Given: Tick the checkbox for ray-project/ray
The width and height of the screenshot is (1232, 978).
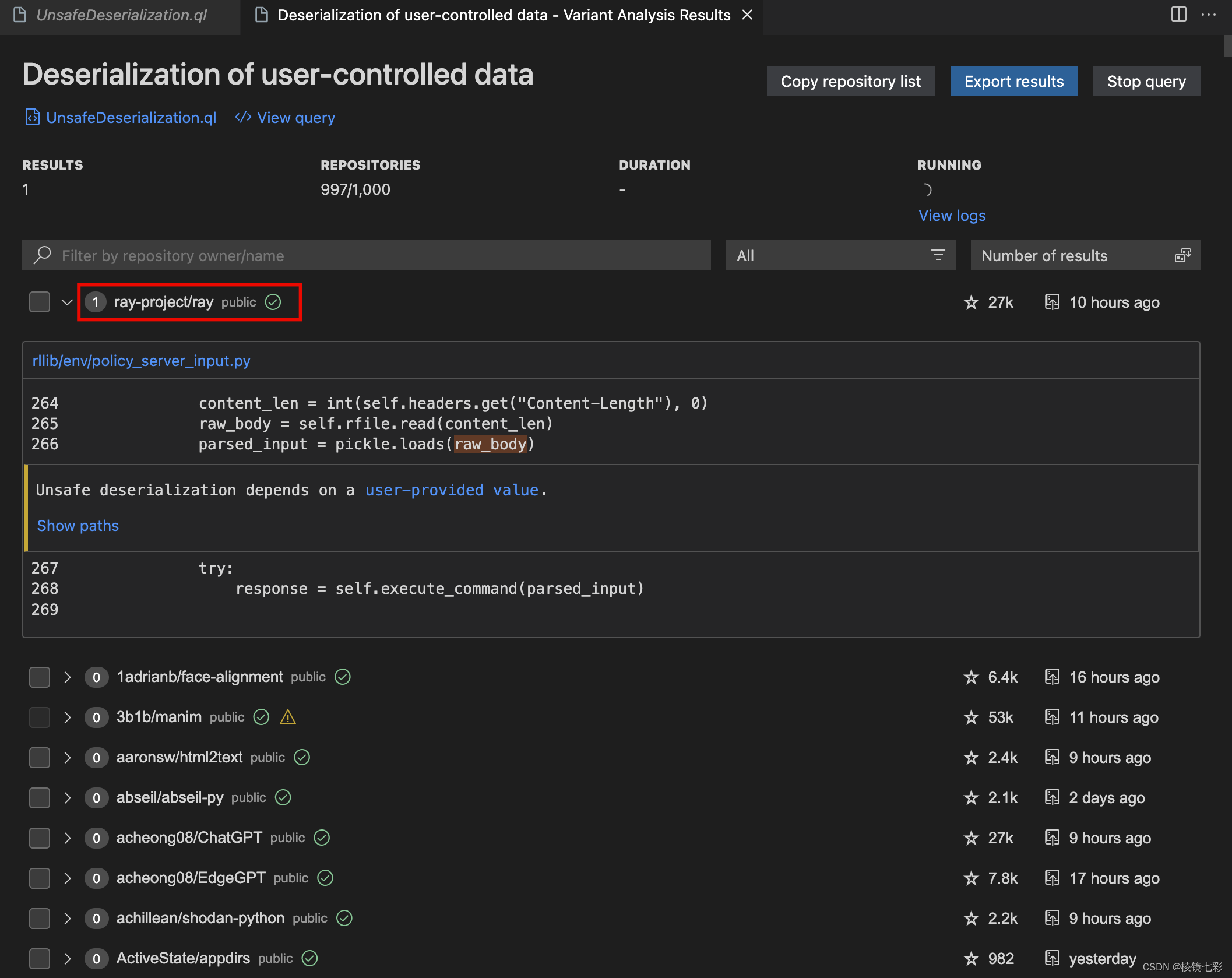Looking at the screenshot, I should point(40,302).
